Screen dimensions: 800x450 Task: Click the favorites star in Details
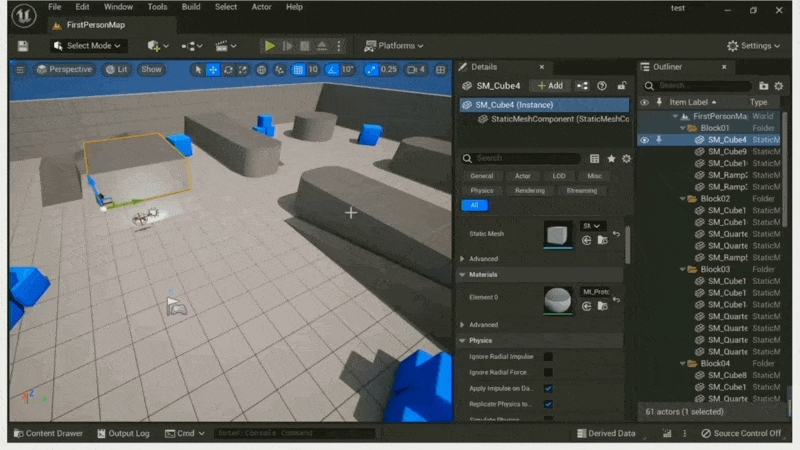pos(611,158)
